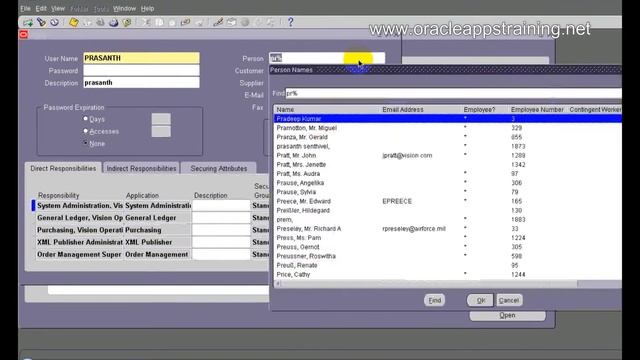Open the Edit menu
This screenshot has height=360, width=640.
pos(41,9)
